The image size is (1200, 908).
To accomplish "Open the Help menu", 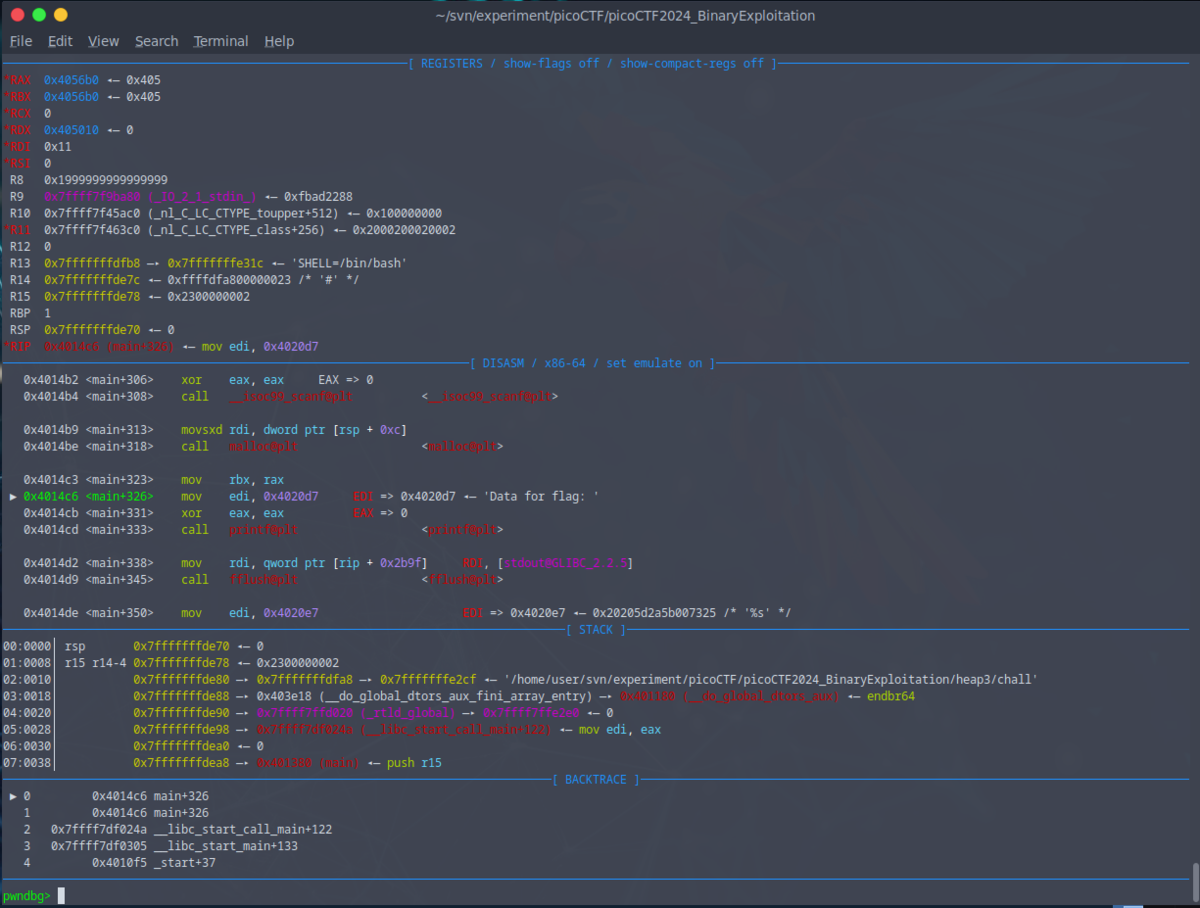I will (x=279, y=41).
